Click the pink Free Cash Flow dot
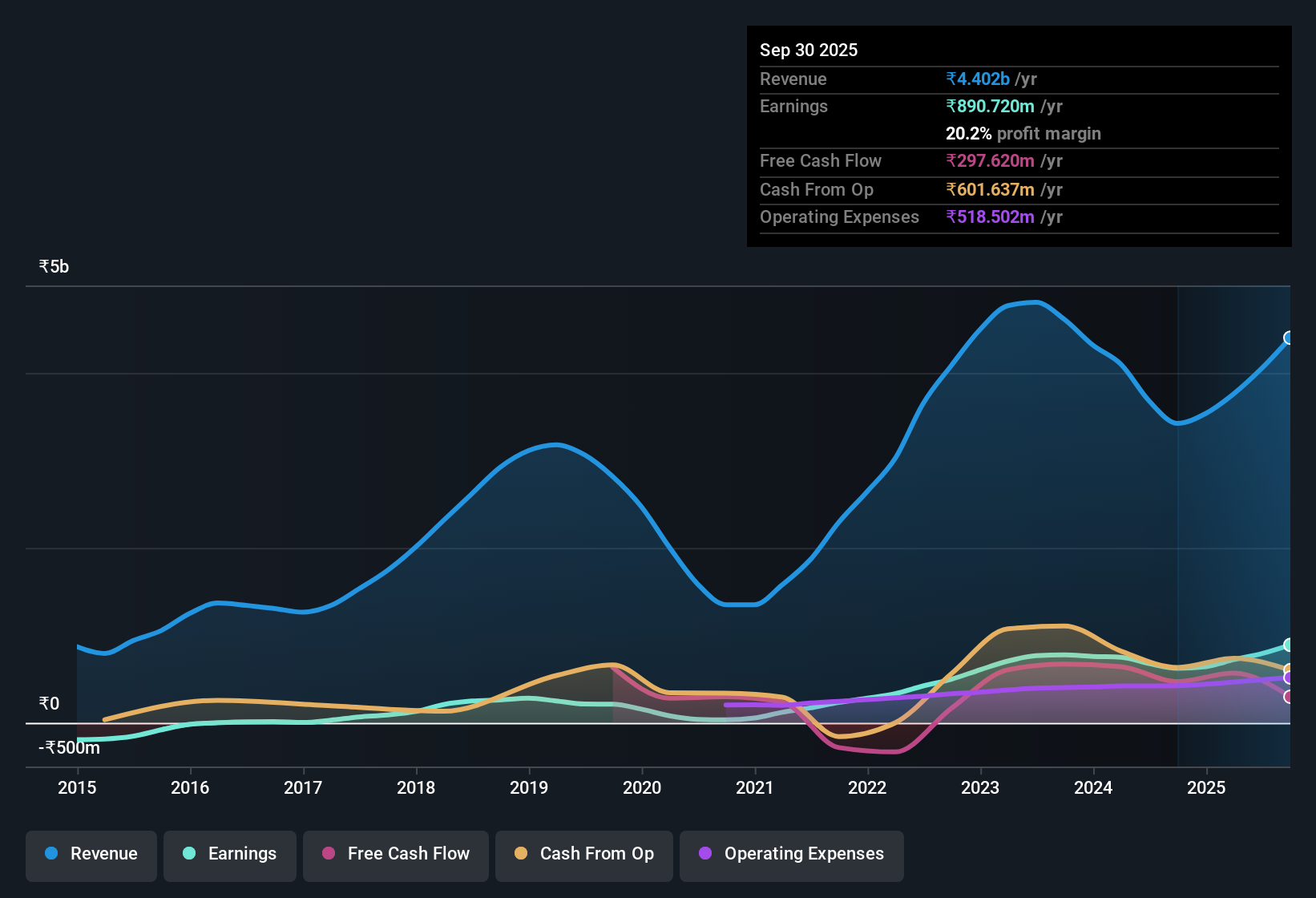 coord(327,854)
